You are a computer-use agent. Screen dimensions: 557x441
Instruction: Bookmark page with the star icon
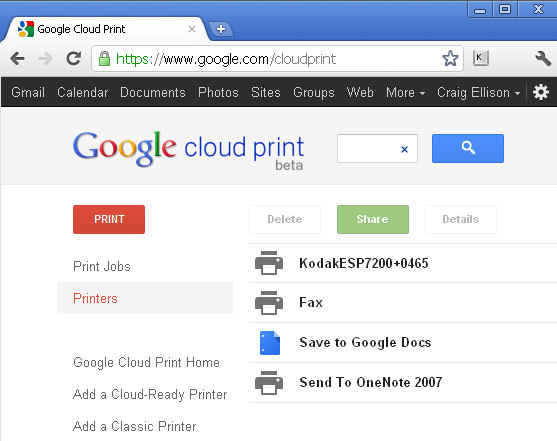[450, 58]
